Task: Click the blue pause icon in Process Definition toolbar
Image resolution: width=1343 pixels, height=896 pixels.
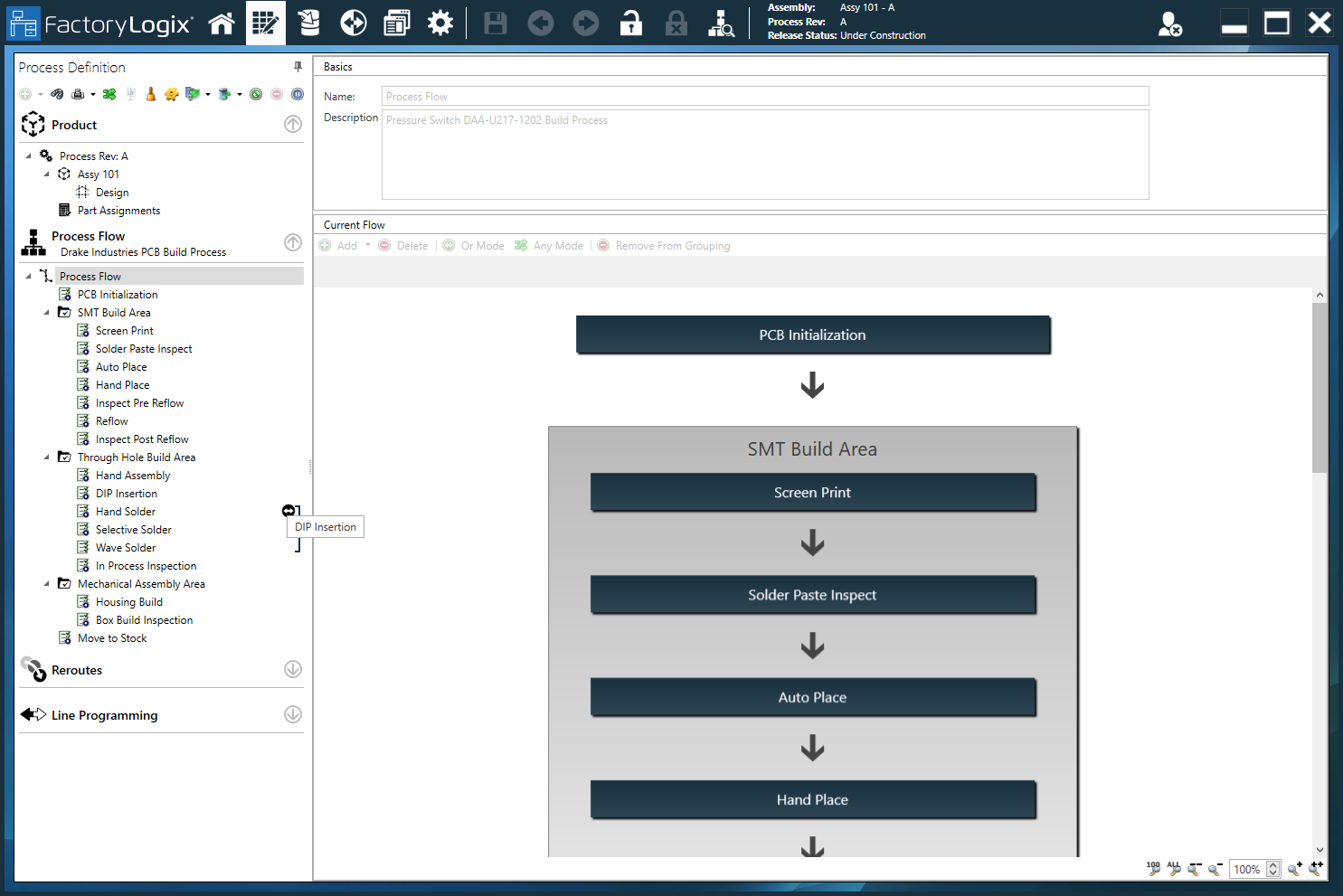Action: 298,93
